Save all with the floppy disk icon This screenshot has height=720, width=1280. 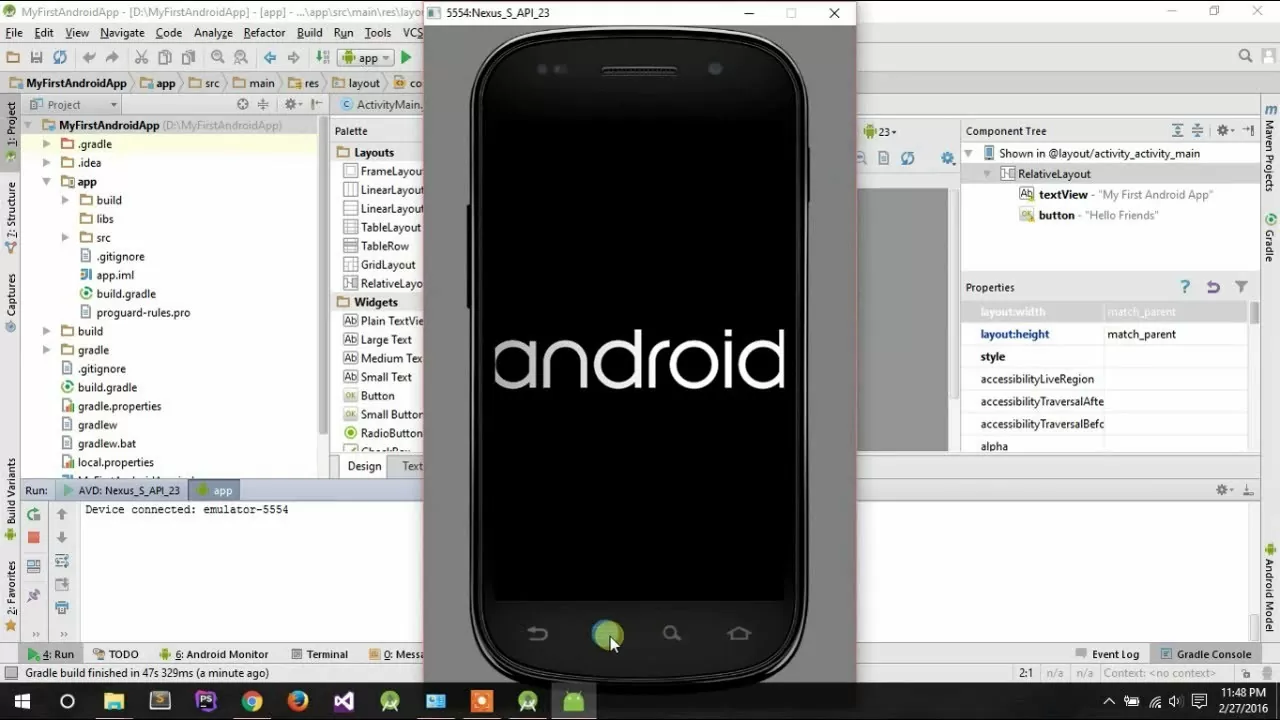[x=37, y=58]
